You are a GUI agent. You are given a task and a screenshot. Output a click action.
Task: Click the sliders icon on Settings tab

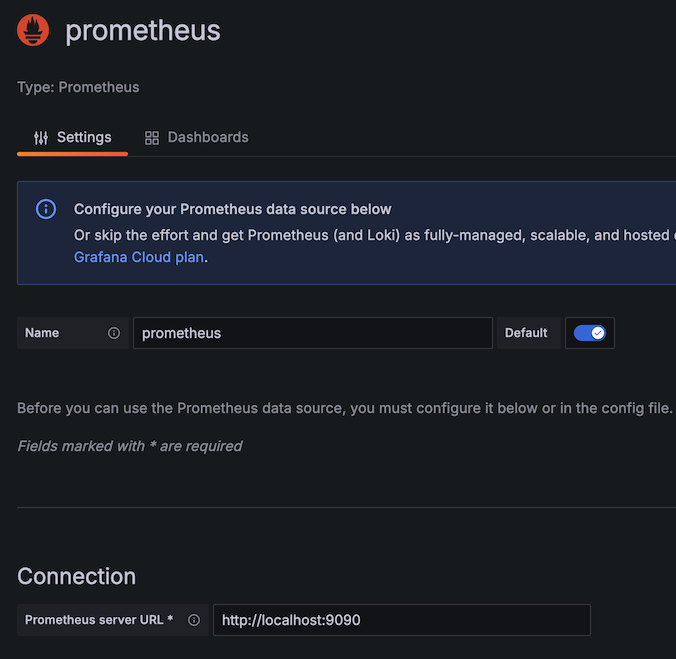pyautogui.click(x=41, y=137)
